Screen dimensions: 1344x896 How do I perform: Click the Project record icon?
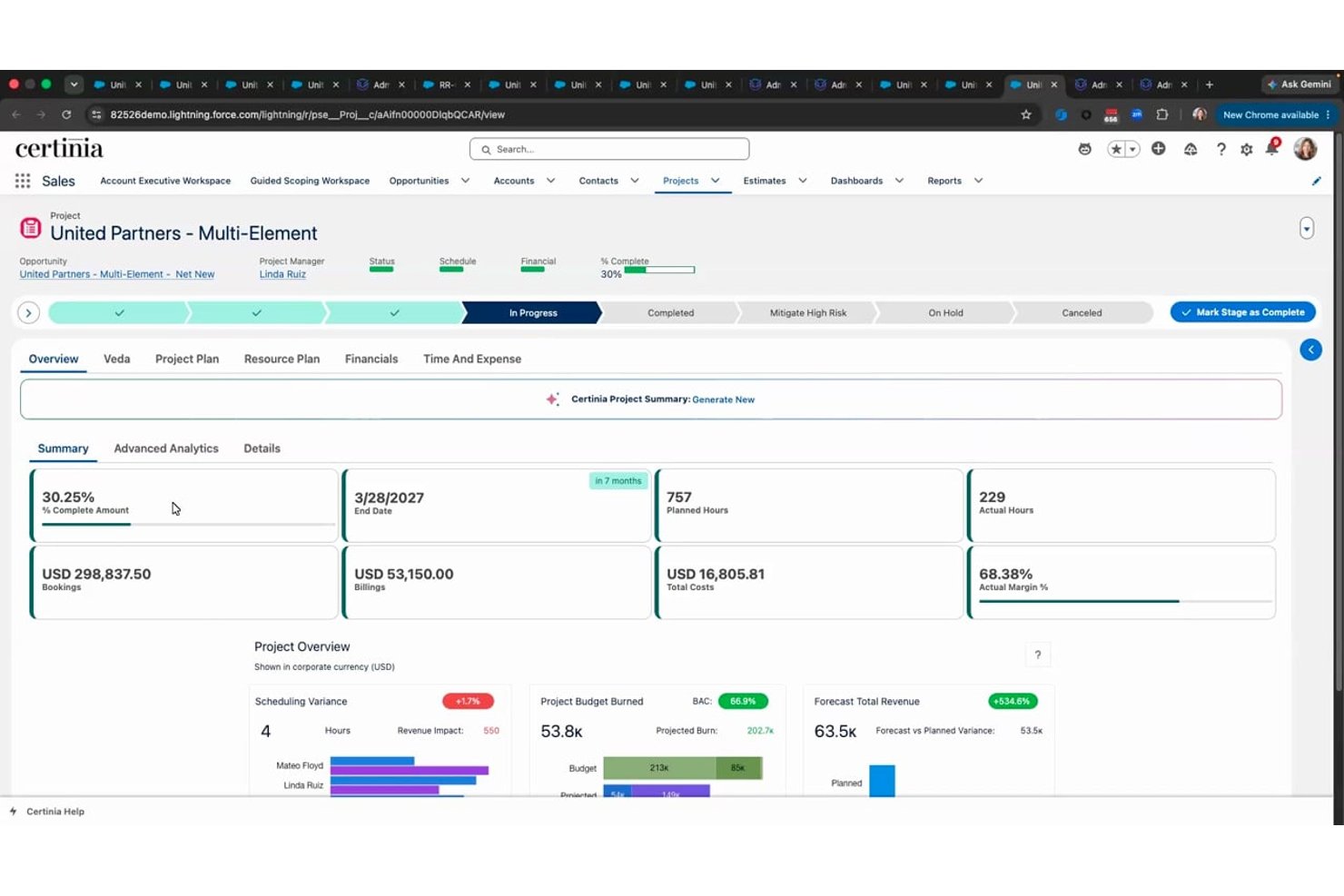pos(31,228)
